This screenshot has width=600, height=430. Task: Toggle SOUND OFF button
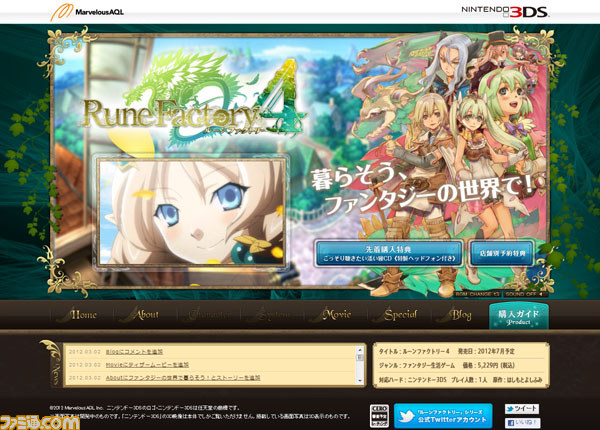(525, 294)
